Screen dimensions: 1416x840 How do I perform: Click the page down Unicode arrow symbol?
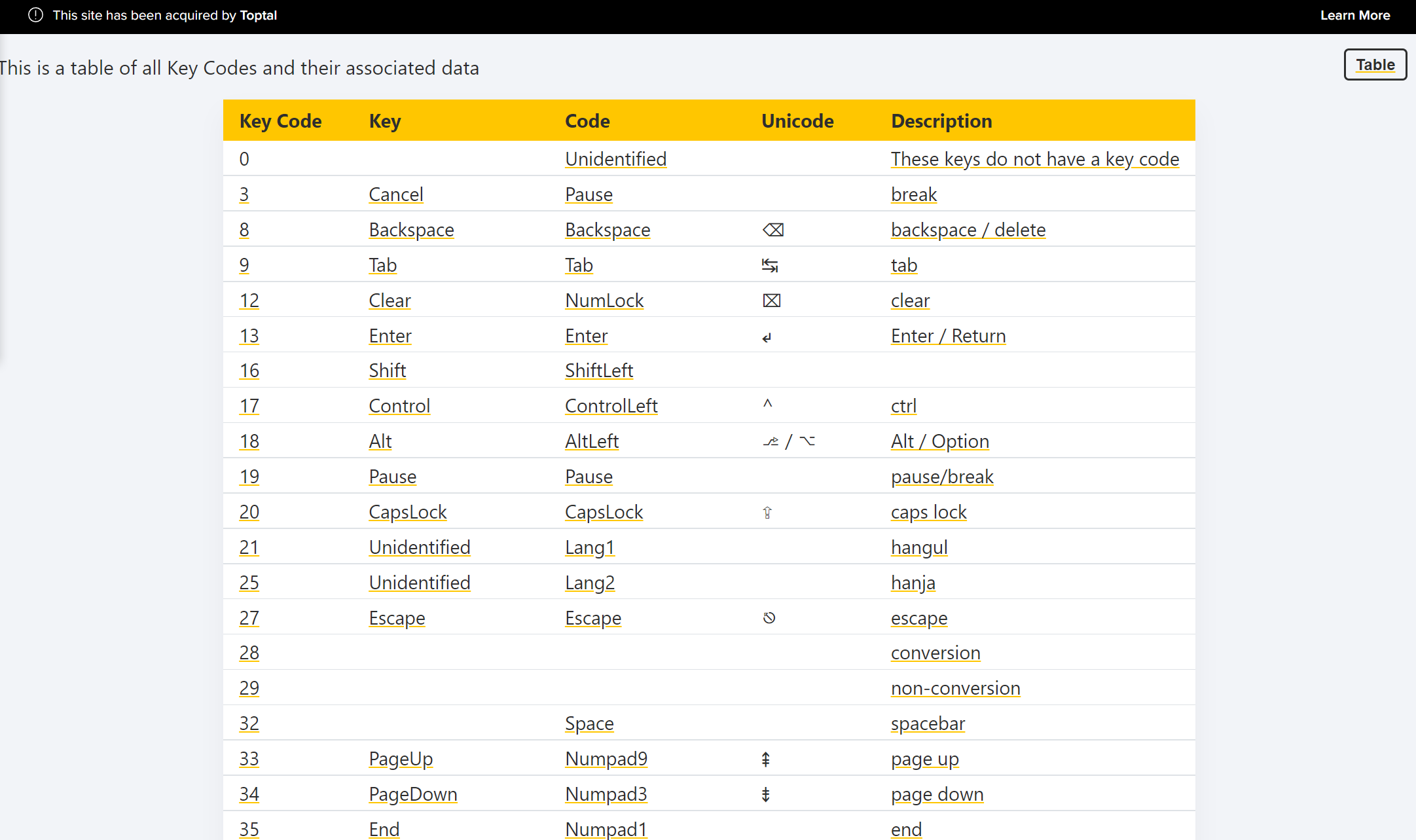click(765, 795)
